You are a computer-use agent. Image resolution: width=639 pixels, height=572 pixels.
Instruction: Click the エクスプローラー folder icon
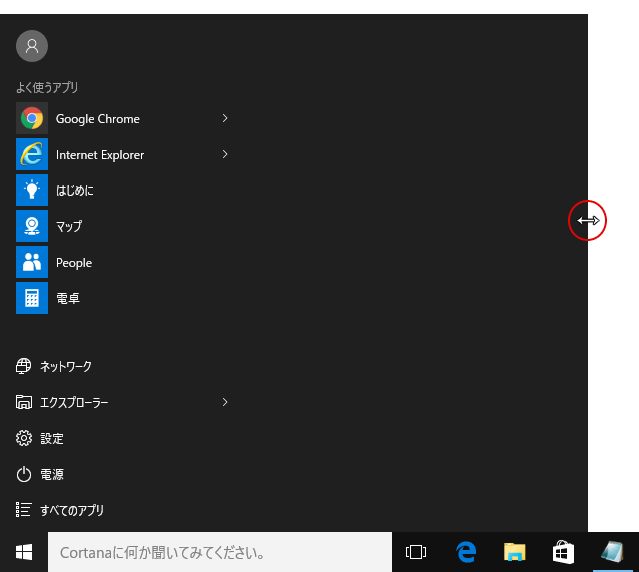coord(24,402)
